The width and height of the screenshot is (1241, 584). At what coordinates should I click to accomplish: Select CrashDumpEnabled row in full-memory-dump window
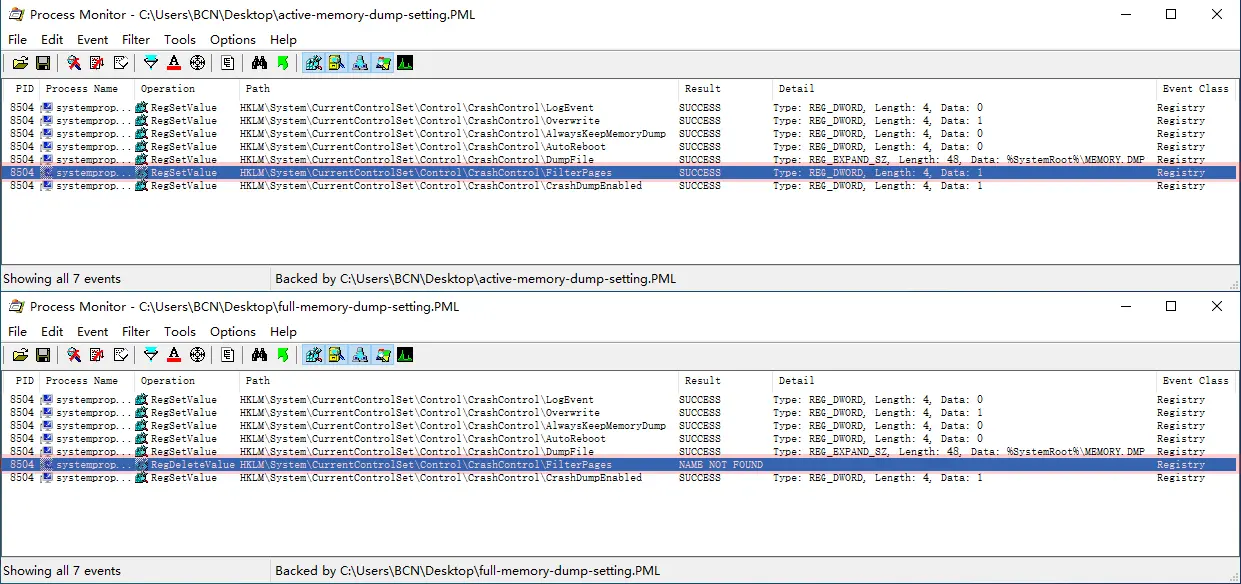coord(620,478)
